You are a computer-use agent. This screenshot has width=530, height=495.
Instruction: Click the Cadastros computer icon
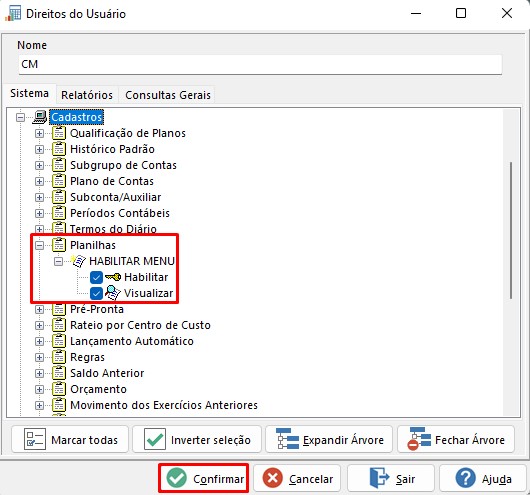pos(40,117)
